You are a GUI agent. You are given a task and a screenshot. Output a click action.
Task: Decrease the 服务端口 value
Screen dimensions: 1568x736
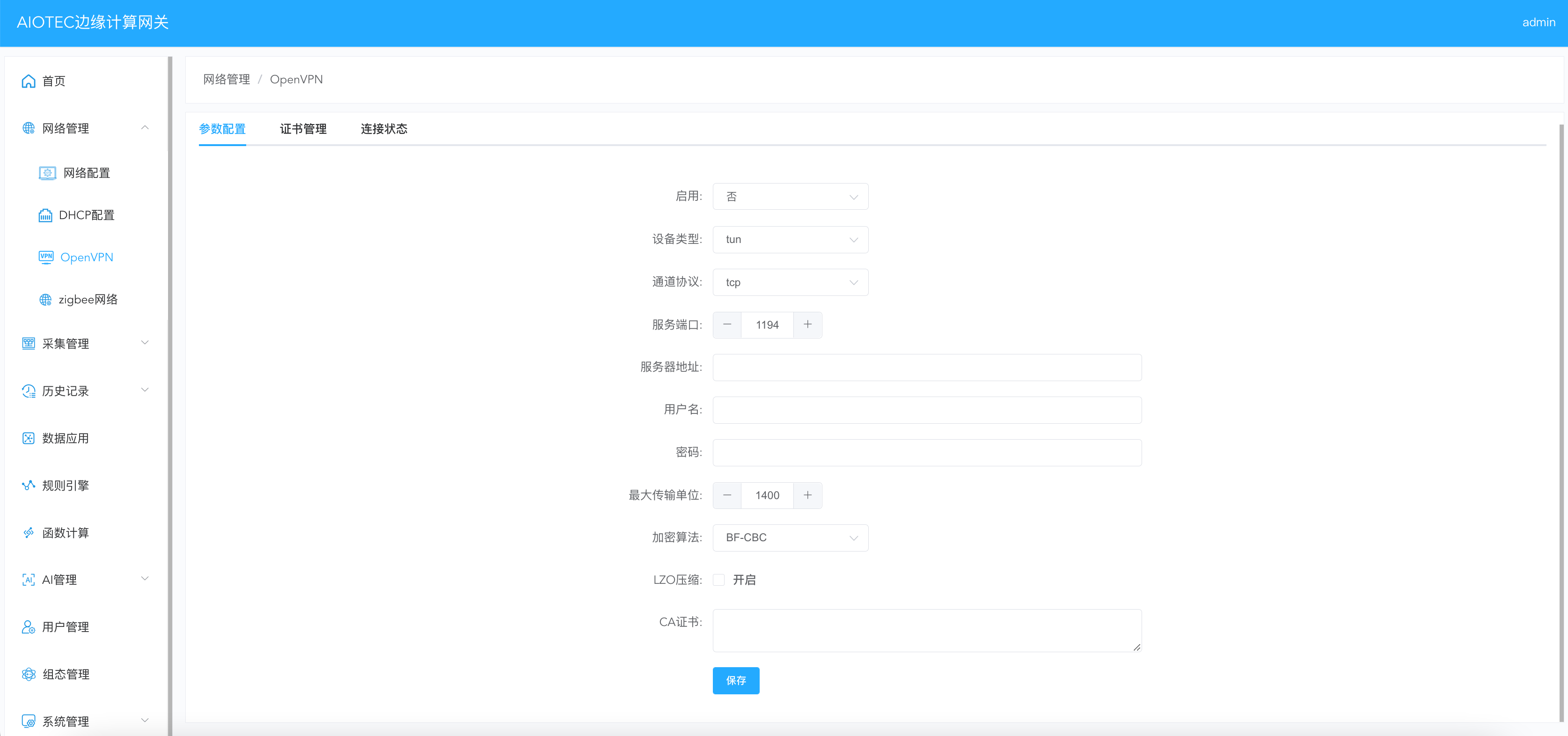pos(727,324)
